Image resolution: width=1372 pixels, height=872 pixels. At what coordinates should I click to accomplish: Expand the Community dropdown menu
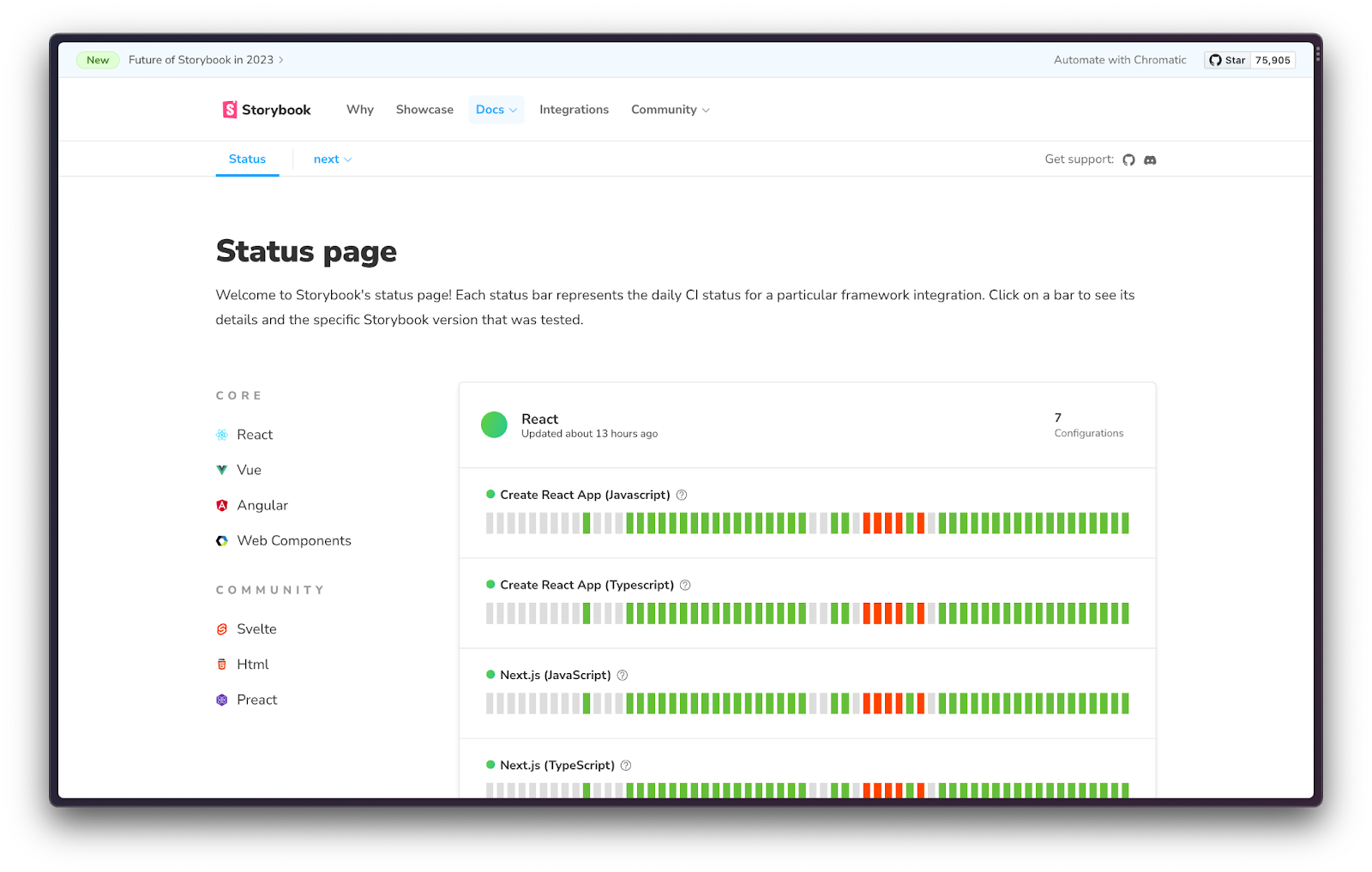pyautogui.click(x=671, y=110)
